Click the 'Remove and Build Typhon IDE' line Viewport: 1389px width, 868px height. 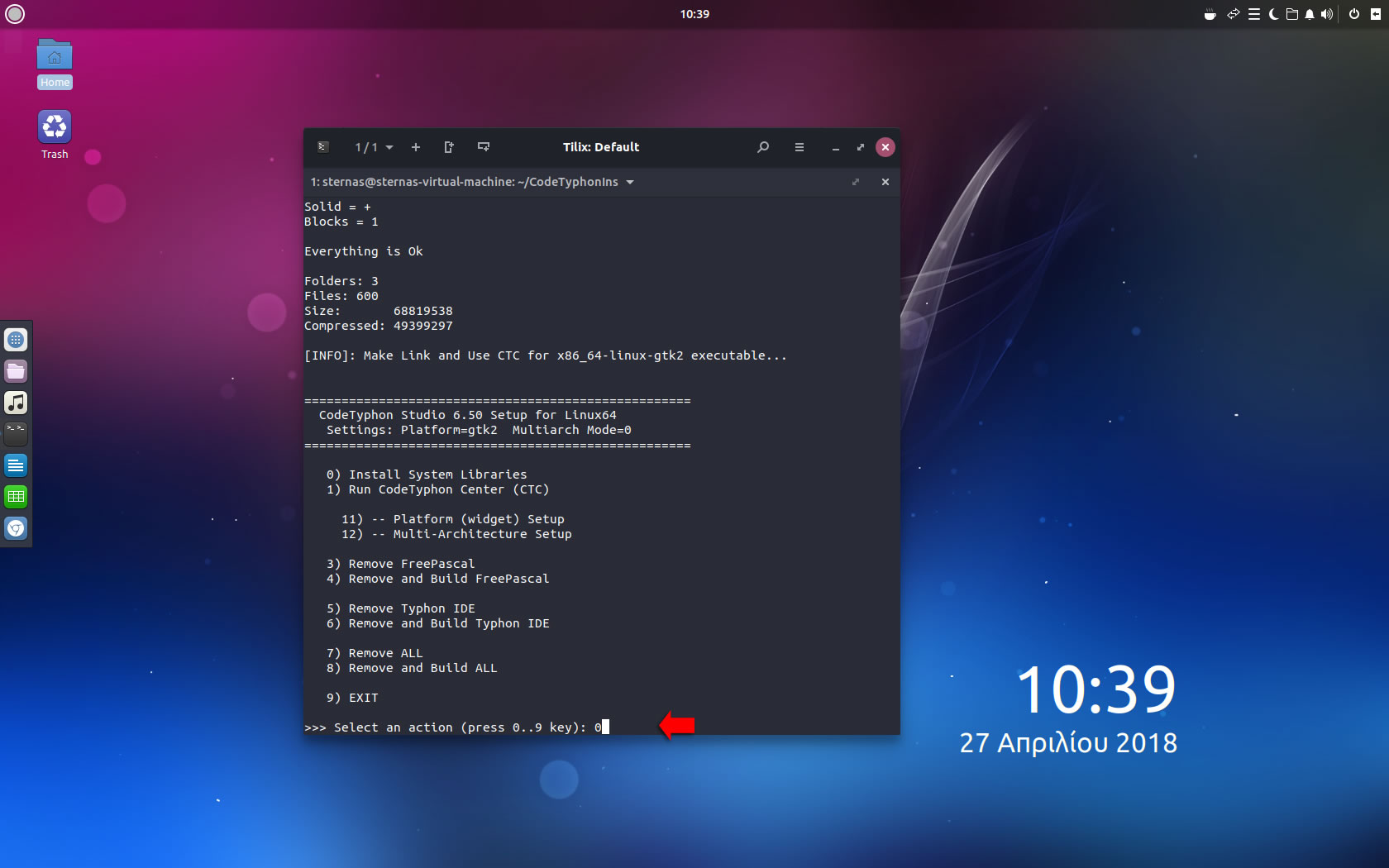click(437, 623)
